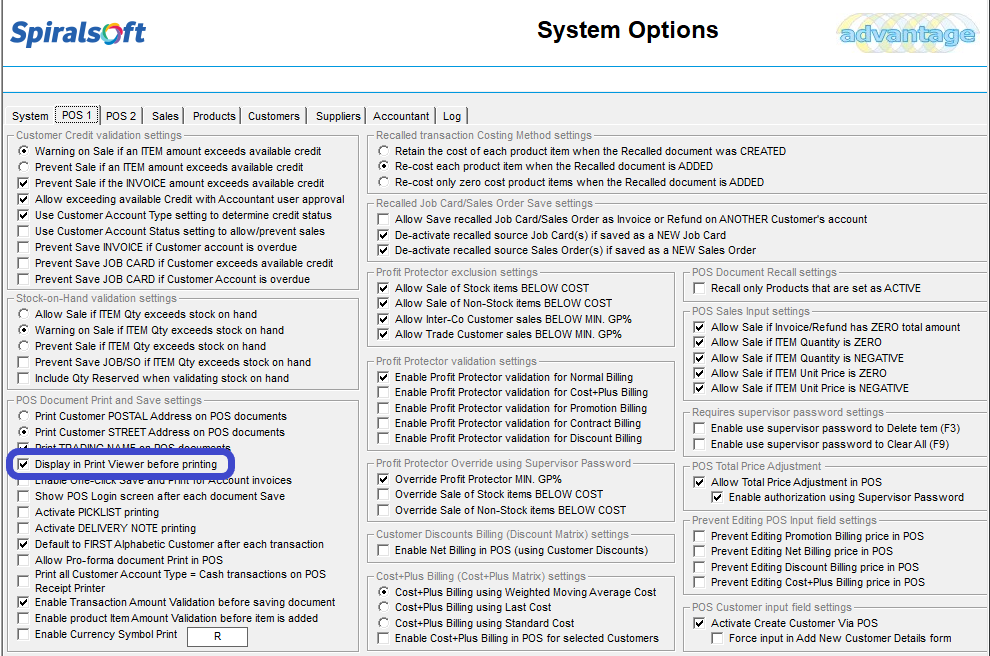The image size is (990, 656).
Task: Select Print Customer STREET Address option
Action: [x=23, y=432]
